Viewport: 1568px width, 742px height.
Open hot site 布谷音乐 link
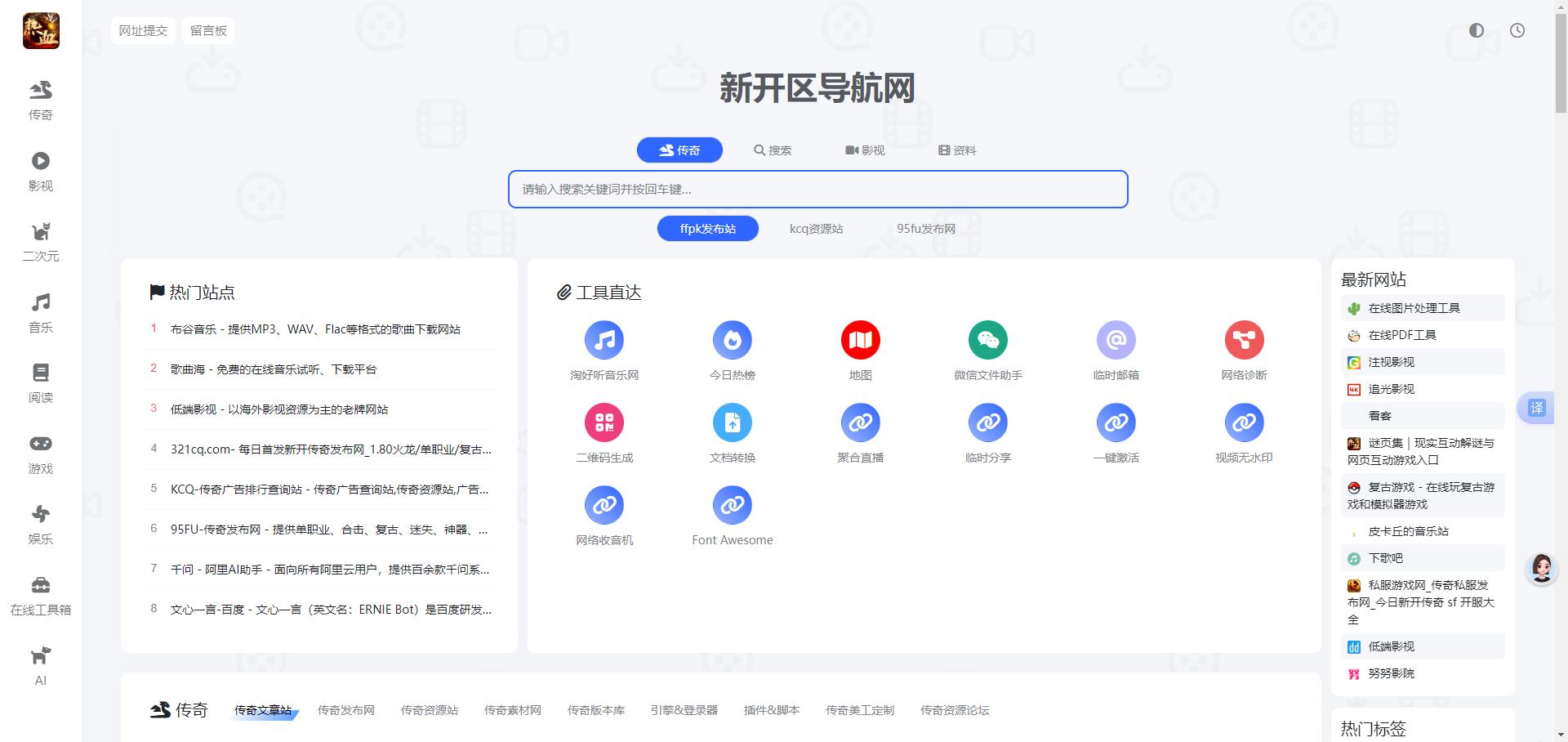(315, 329)
